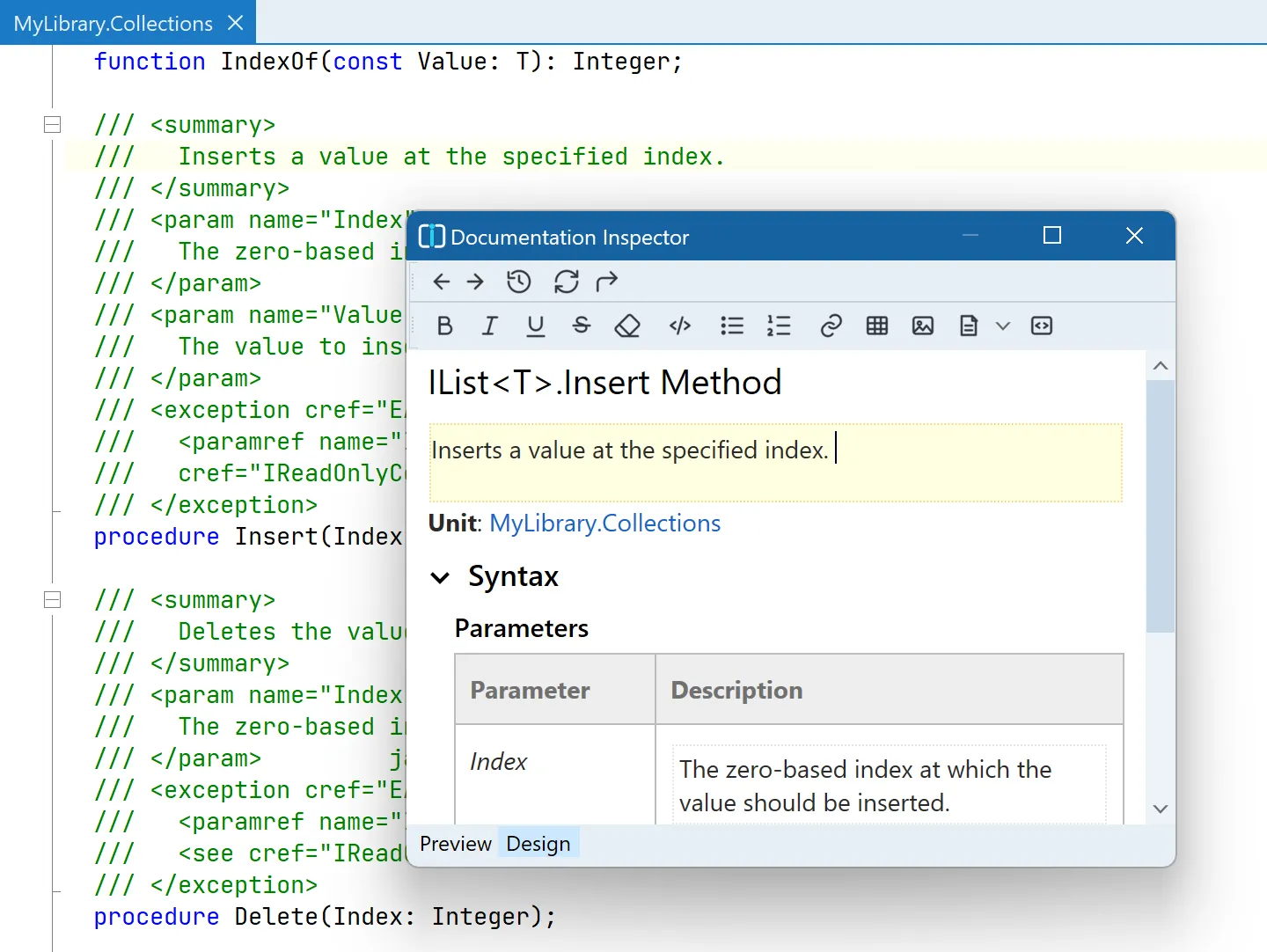This screenshot has height=952, width=1267.
Task: Maximize the Documentation Inspector window
Action: pos(1052,235)
